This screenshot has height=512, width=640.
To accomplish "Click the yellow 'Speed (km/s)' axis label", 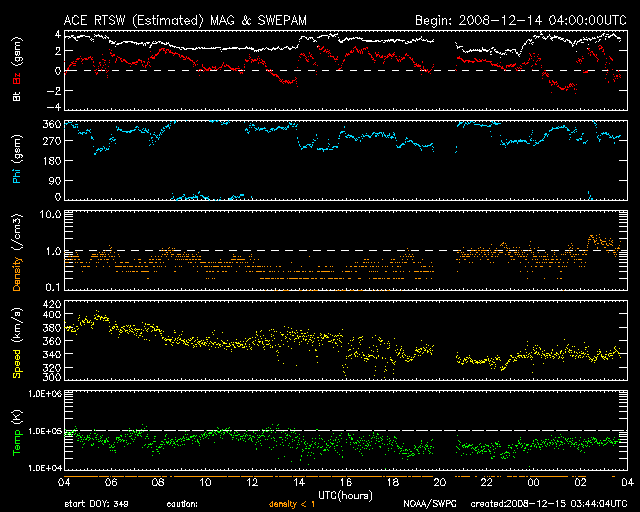I will point(17,343).
